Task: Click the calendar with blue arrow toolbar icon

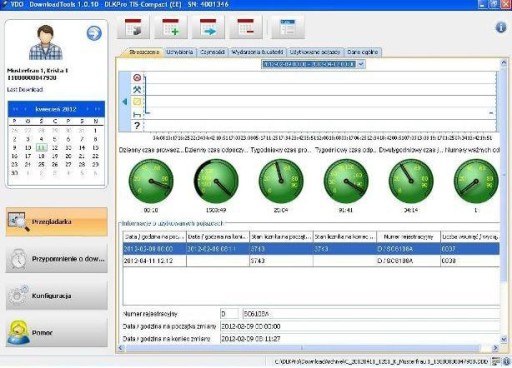Action: pyautogui.click(x=208, y=28)
